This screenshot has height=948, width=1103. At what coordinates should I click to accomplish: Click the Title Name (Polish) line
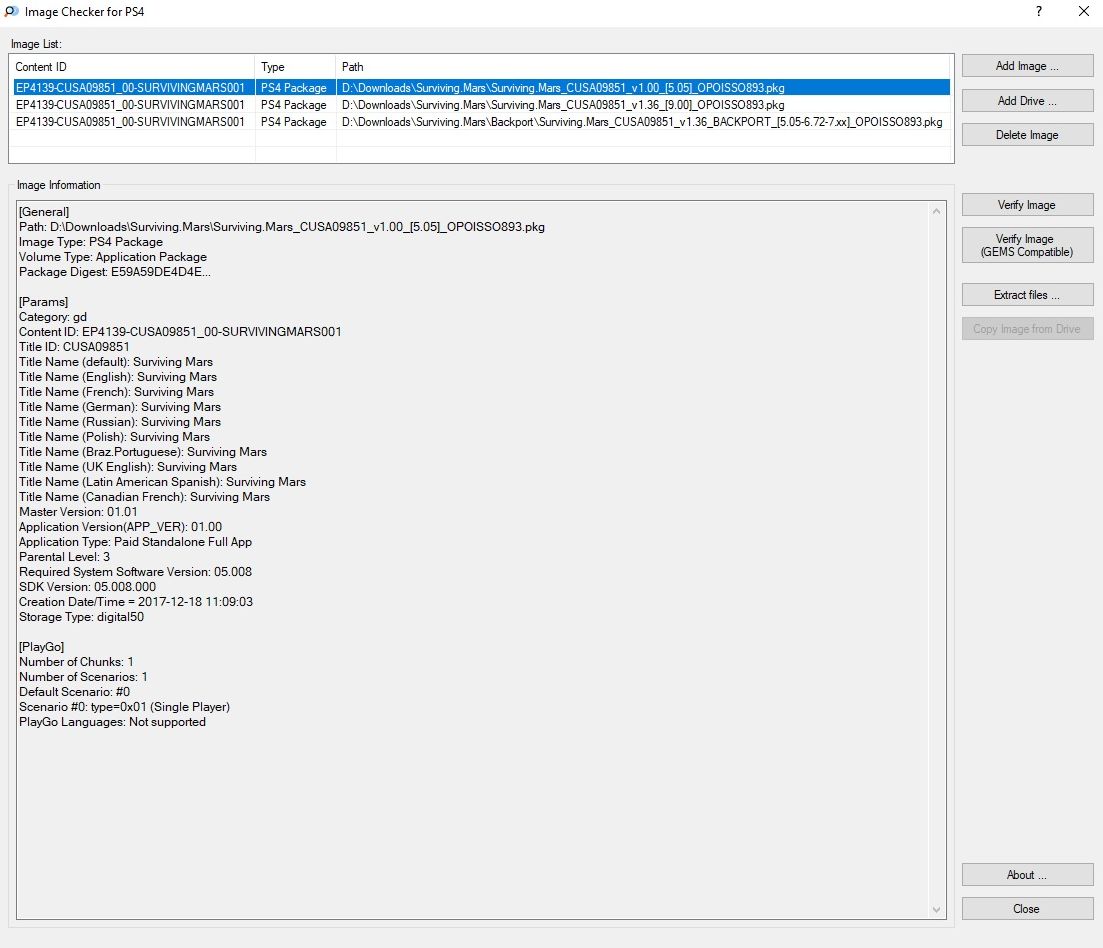pos(114,437)
